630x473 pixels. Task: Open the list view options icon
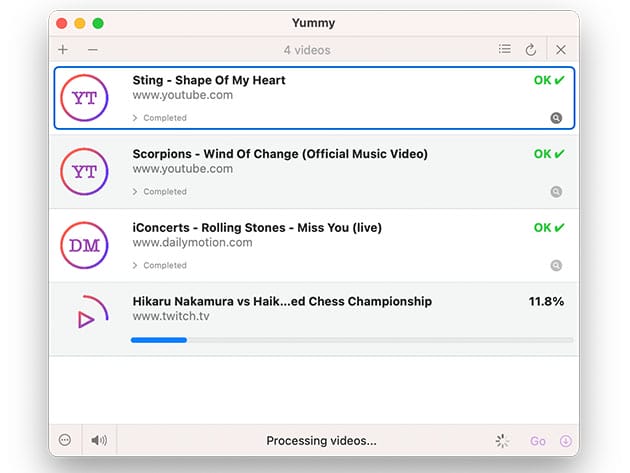[x=505, y=49]
